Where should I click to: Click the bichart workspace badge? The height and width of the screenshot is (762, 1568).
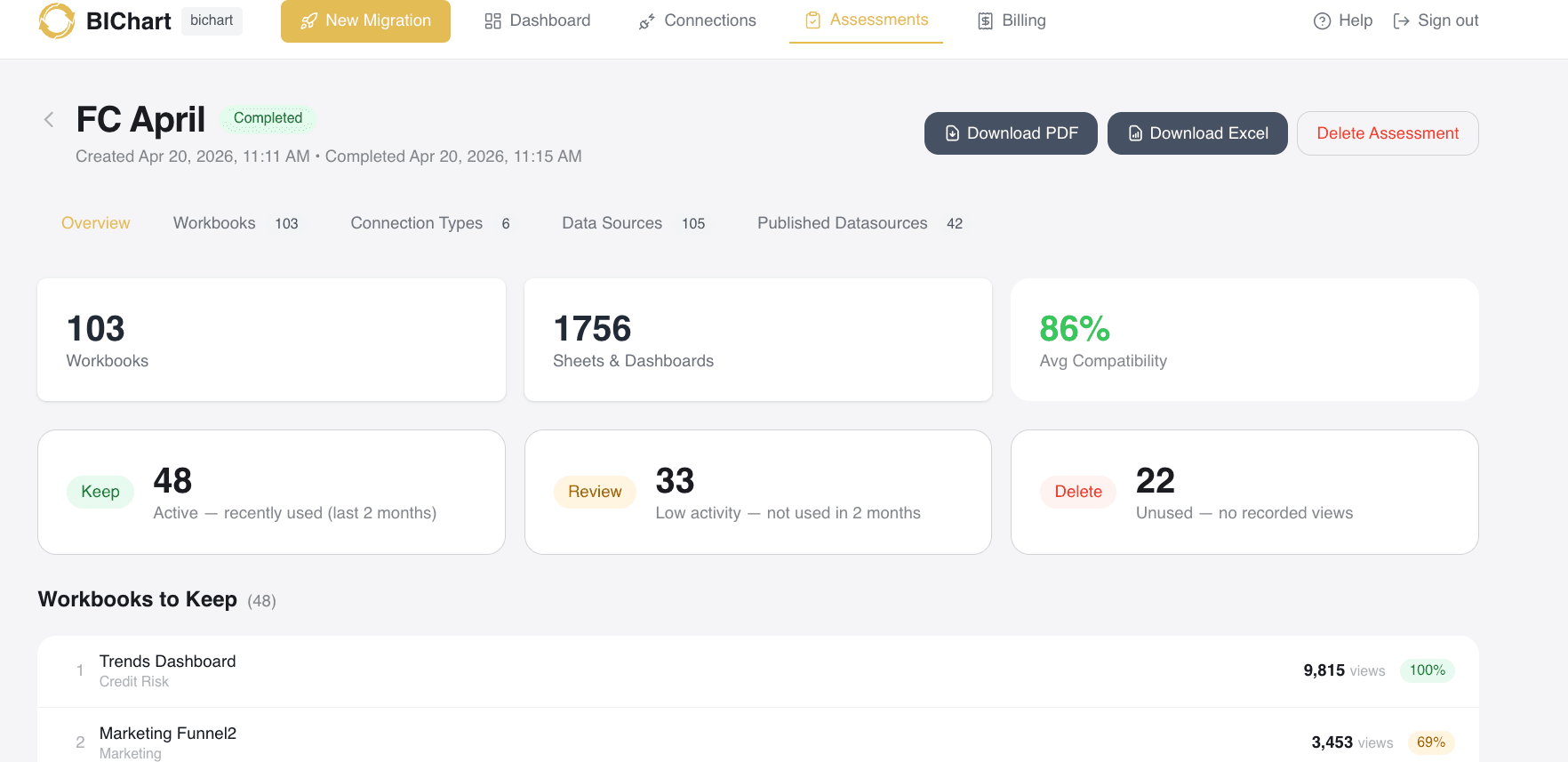[x=212, y=20]
